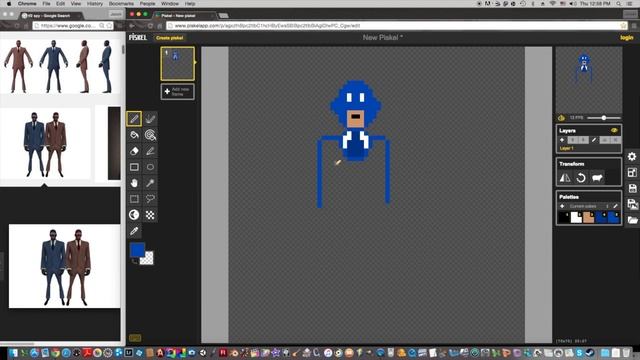Select the Move hand tool
The image size is (640, 360).
pos(134,183)
